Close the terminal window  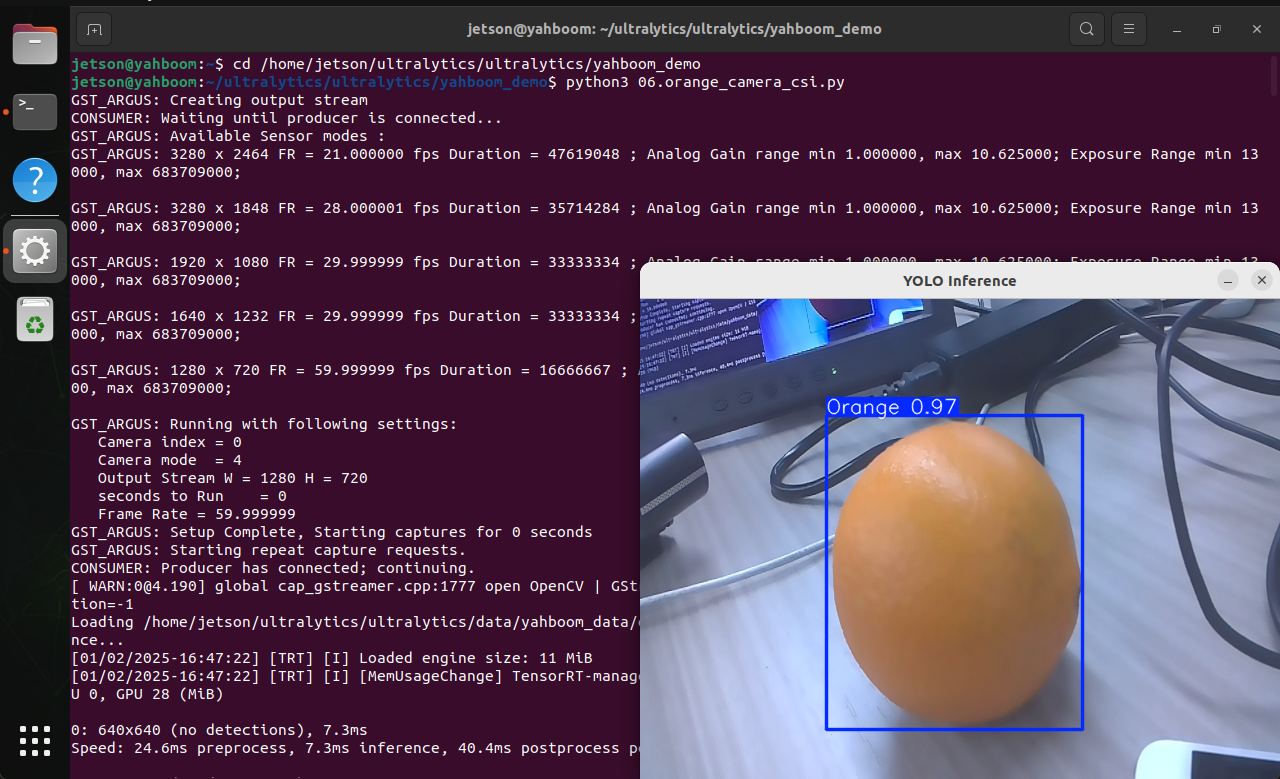(1257, 29)
